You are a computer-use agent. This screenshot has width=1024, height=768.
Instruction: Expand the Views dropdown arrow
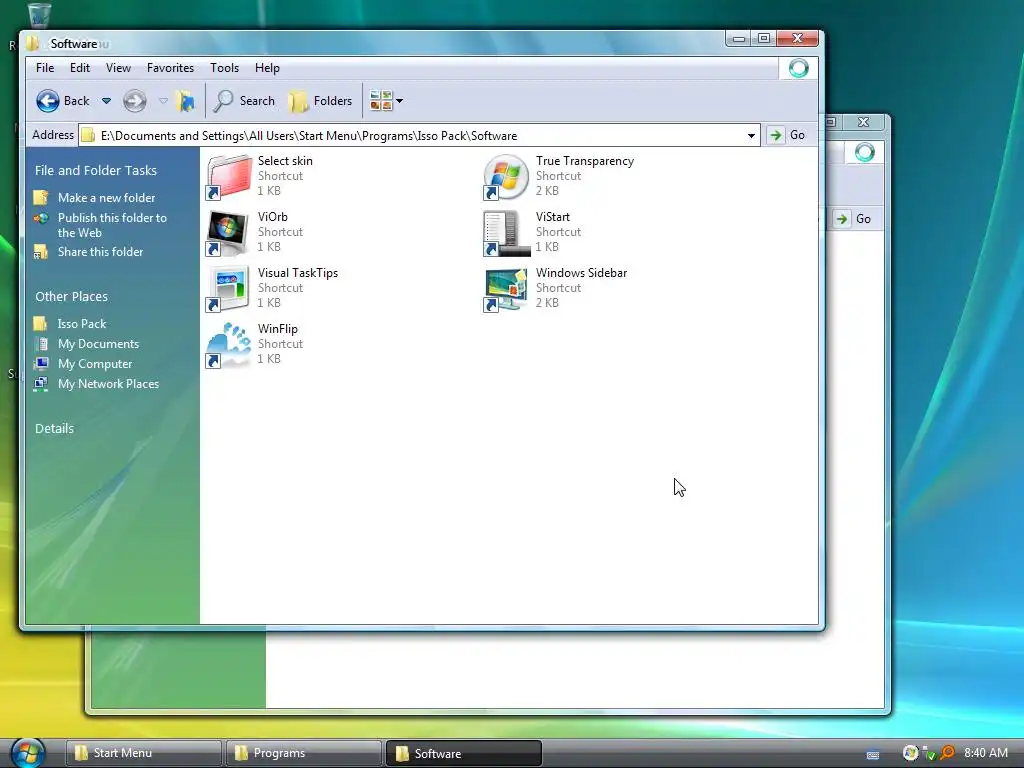click(400, 101)
